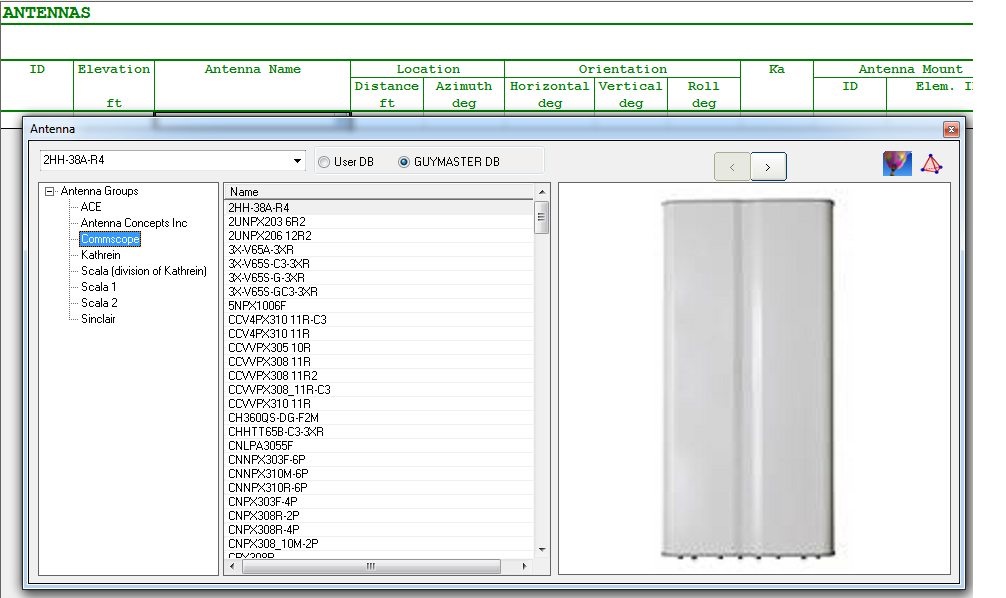Select CNLPA3055F in the list
The height and width of the screenshot is (598, 1006).
[379, 445]
